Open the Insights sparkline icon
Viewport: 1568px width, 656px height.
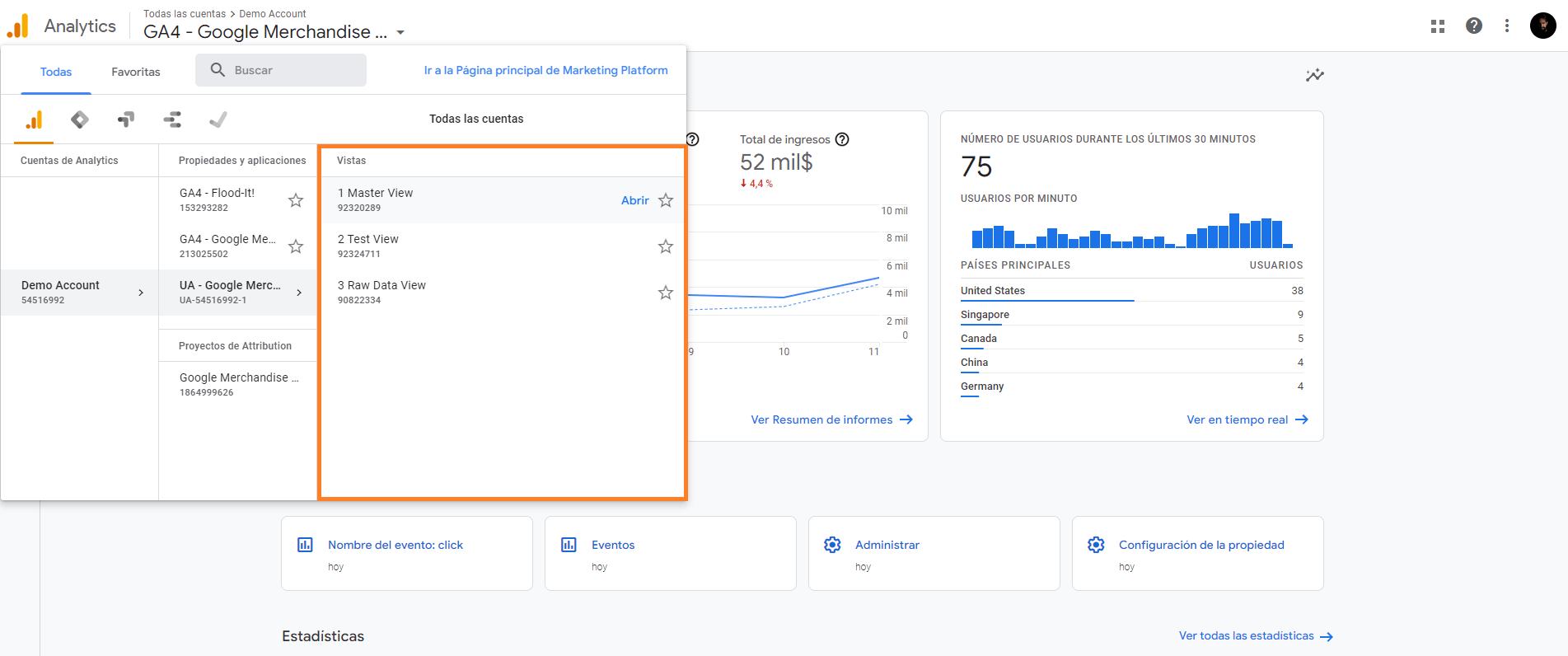[1314, 76]
